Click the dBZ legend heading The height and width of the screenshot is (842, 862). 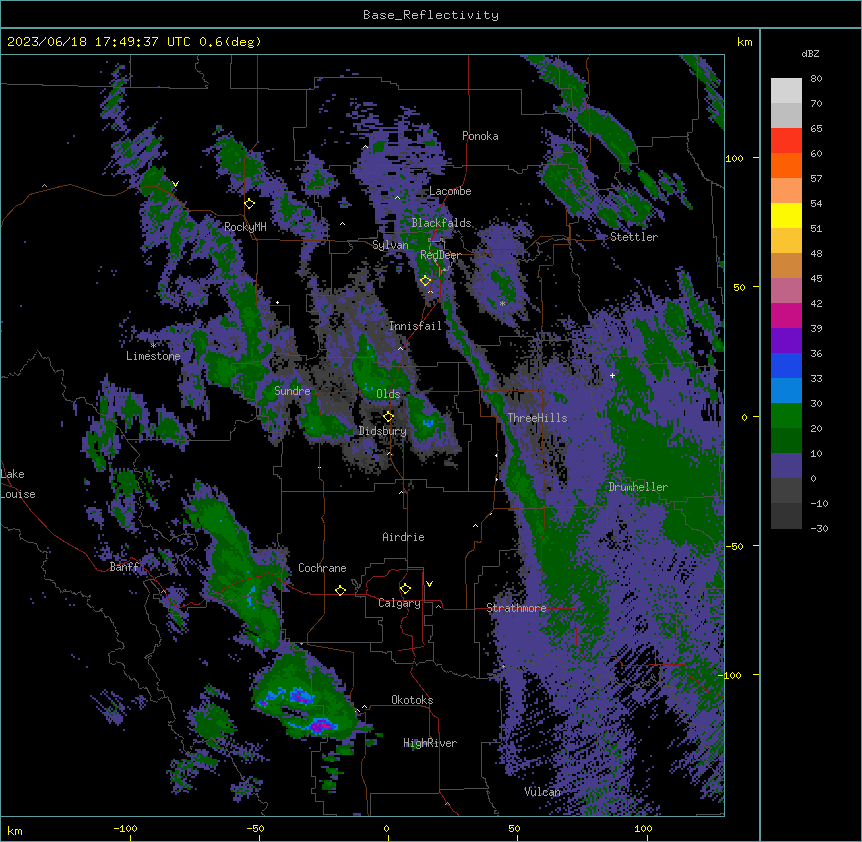click(x=810, y=54)
